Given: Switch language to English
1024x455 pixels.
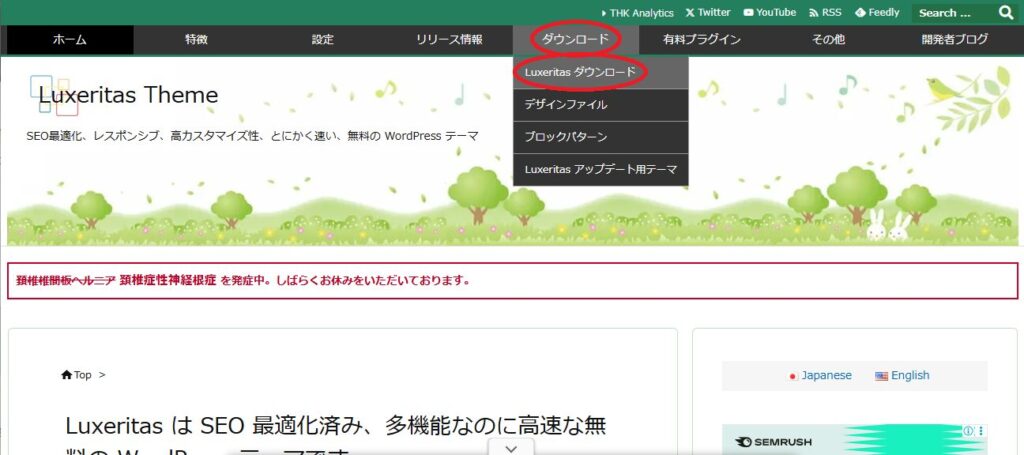Looking at the screenshot, I should tap(910, 375).
